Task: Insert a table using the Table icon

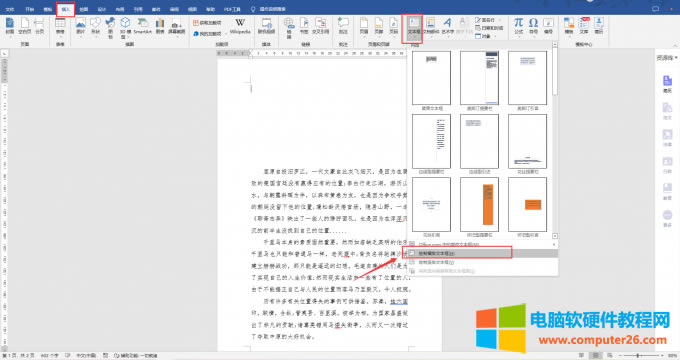Action: 60,26
